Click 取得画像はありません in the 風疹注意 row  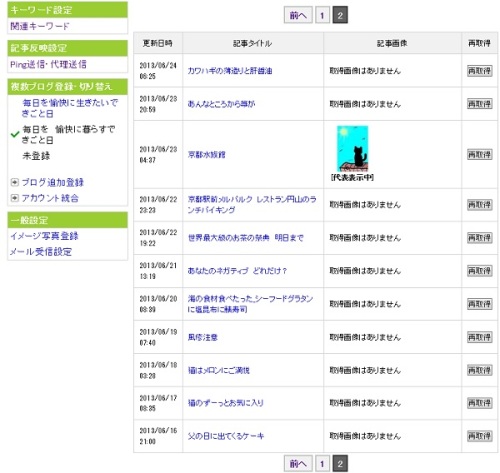(365, 337)
